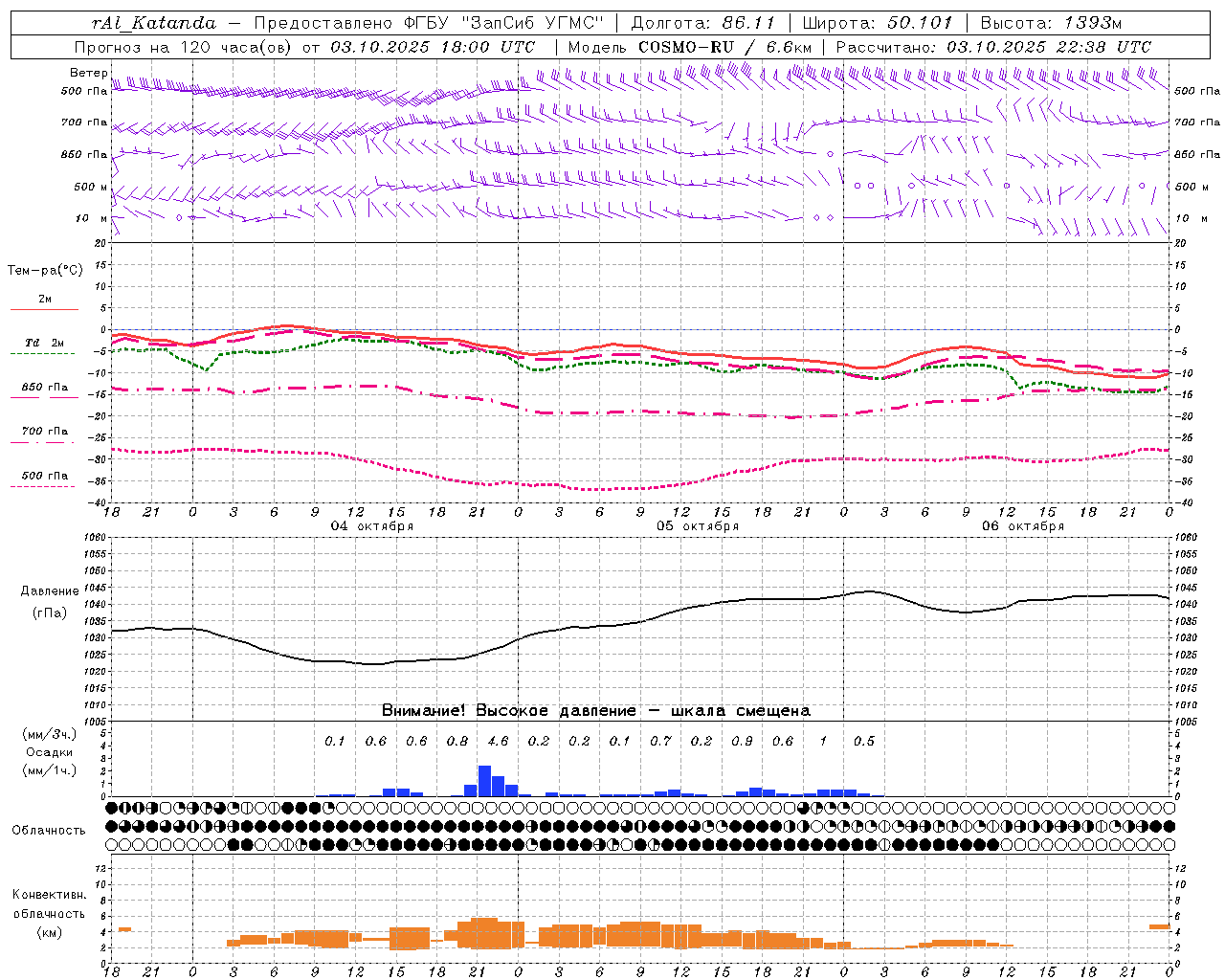Screen dimensions: 1225x980
Task: Click the tallest blue precipitation bar
Action: 484,781
